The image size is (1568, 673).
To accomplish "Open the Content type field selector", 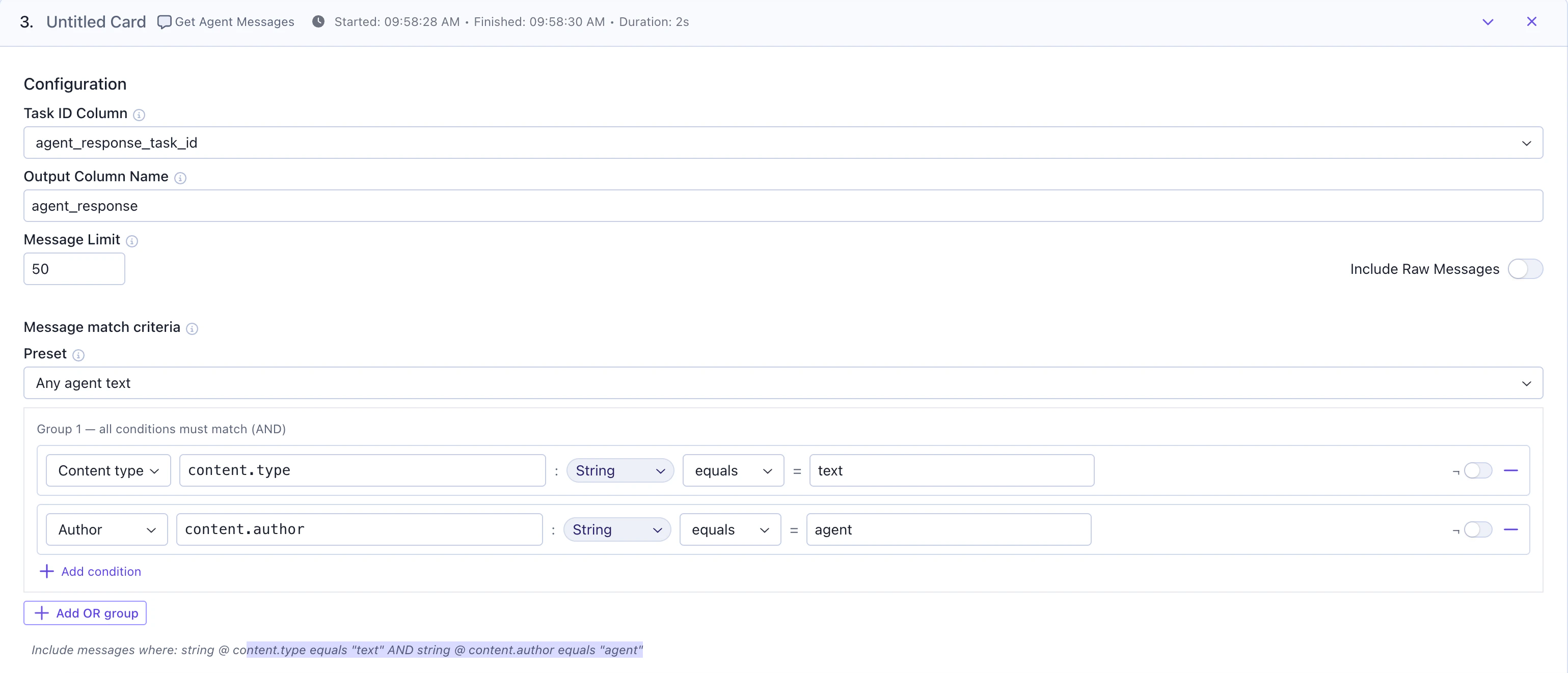I will [x=109, y=470].
